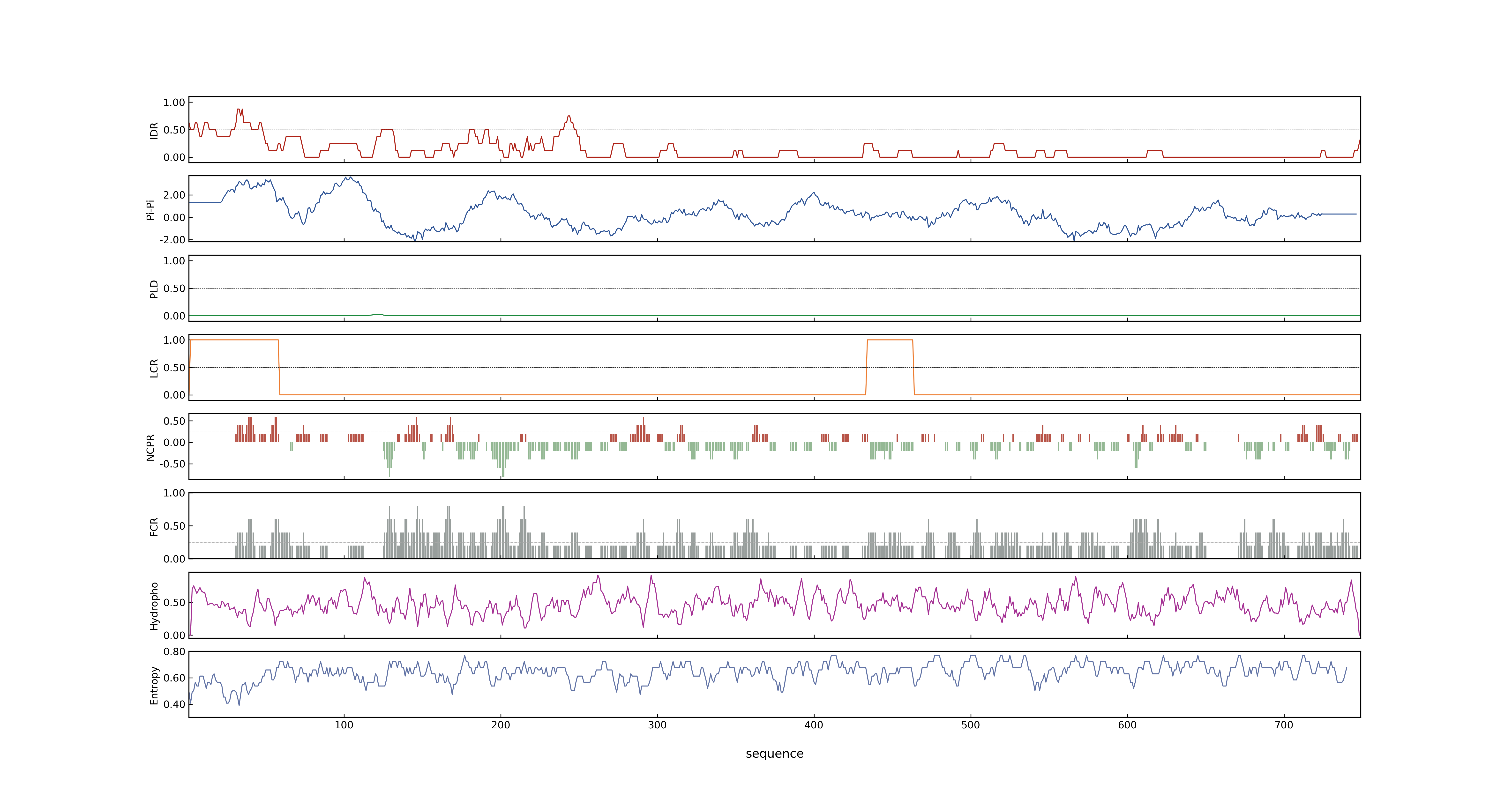Click the 0.00 tick on NCPR axis
Image resolution: width=1512 pixels, height=806 pixels.
(x=174, y=443)
